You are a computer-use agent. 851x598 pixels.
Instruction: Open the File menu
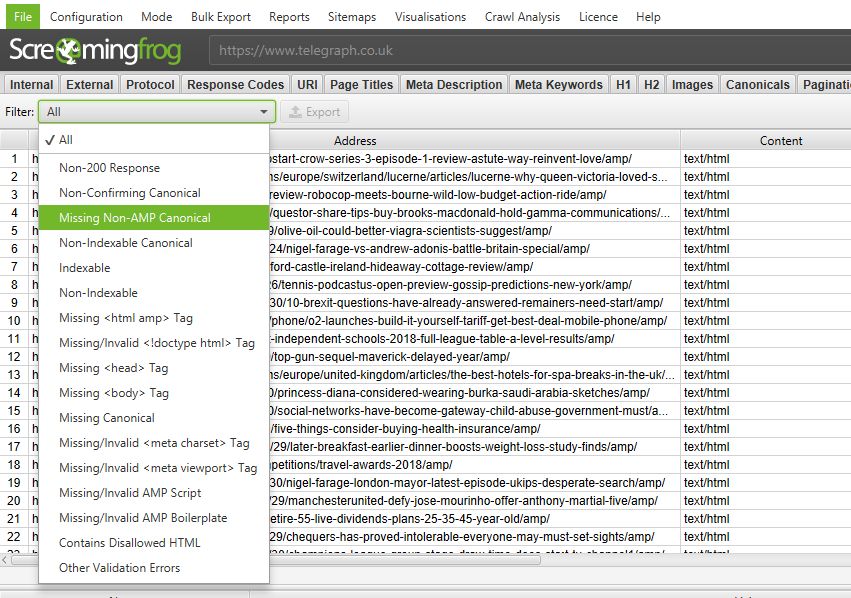(x=21, y=16)
